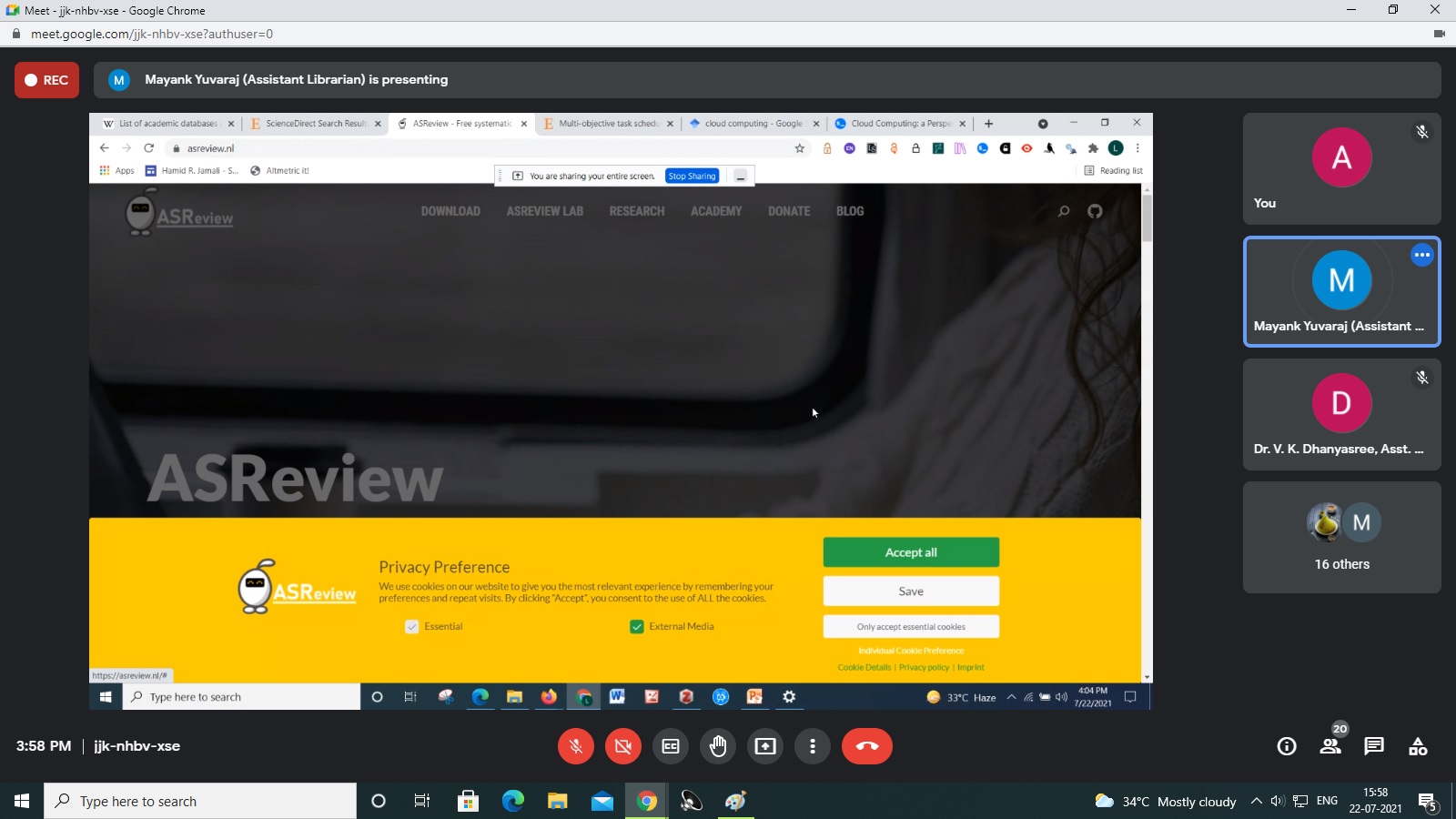Click the REC recording indicator
1456x819 pixels.
tap(46, 80)
